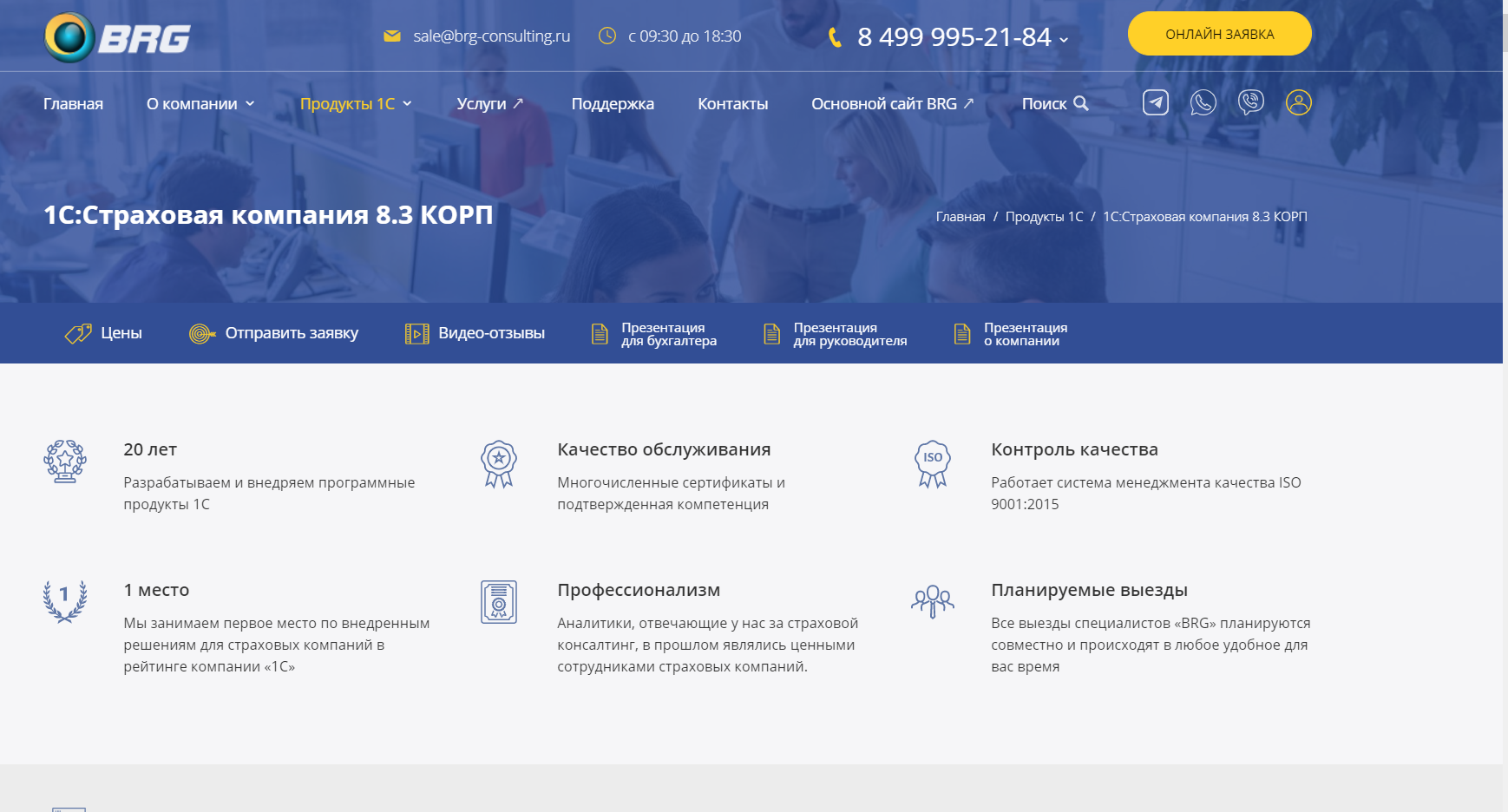Click the 8 499 995-21-84 phone number
Screen dimensions: 1508x812
pyautogui.click(x=954, y=37)
